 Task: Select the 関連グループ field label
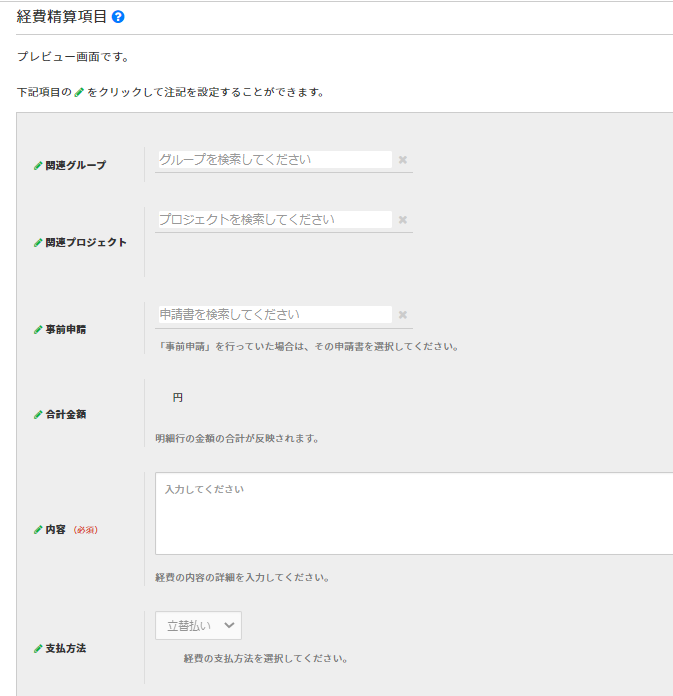click(76, 165)
